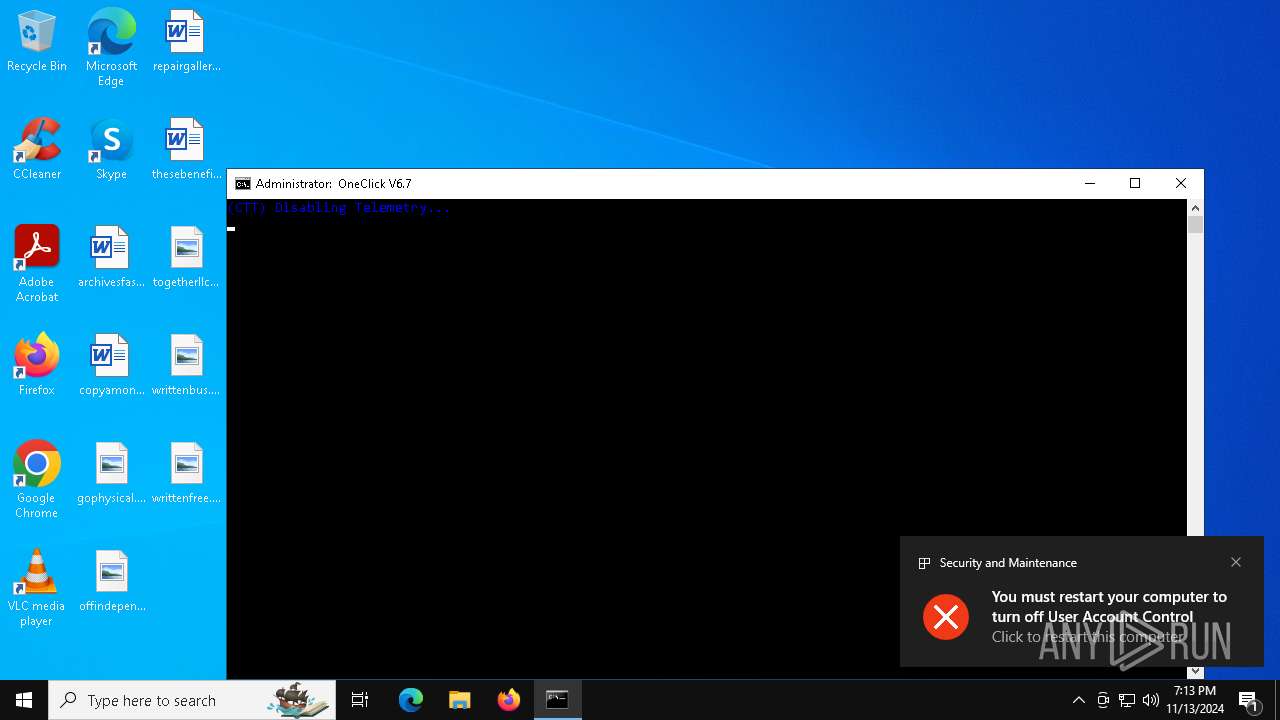
Task: Click the red error icon in notification
Action: tap(946, 616)
